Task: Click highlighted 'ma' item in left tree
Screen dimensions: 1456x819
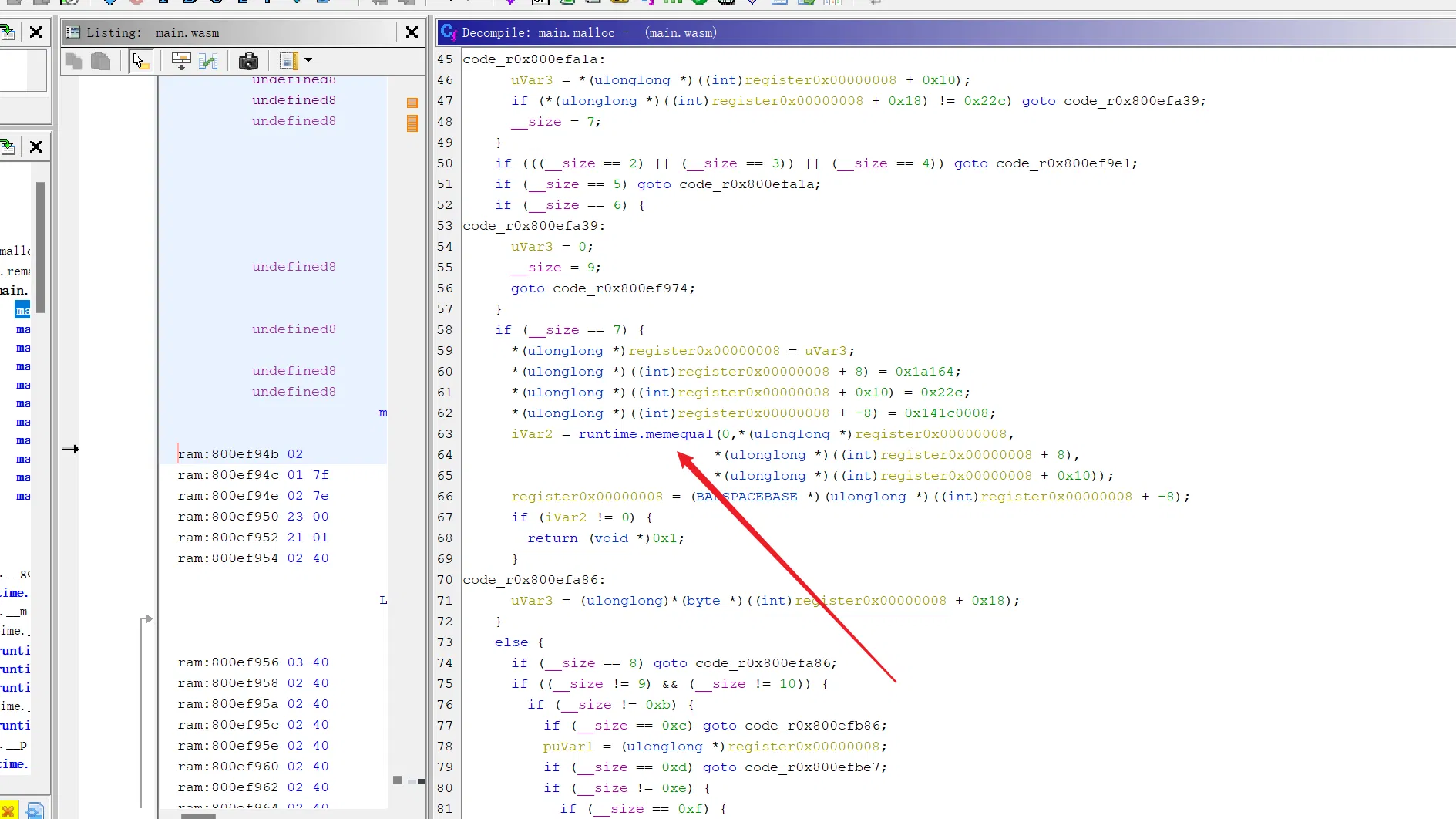Action: point(22,310)
